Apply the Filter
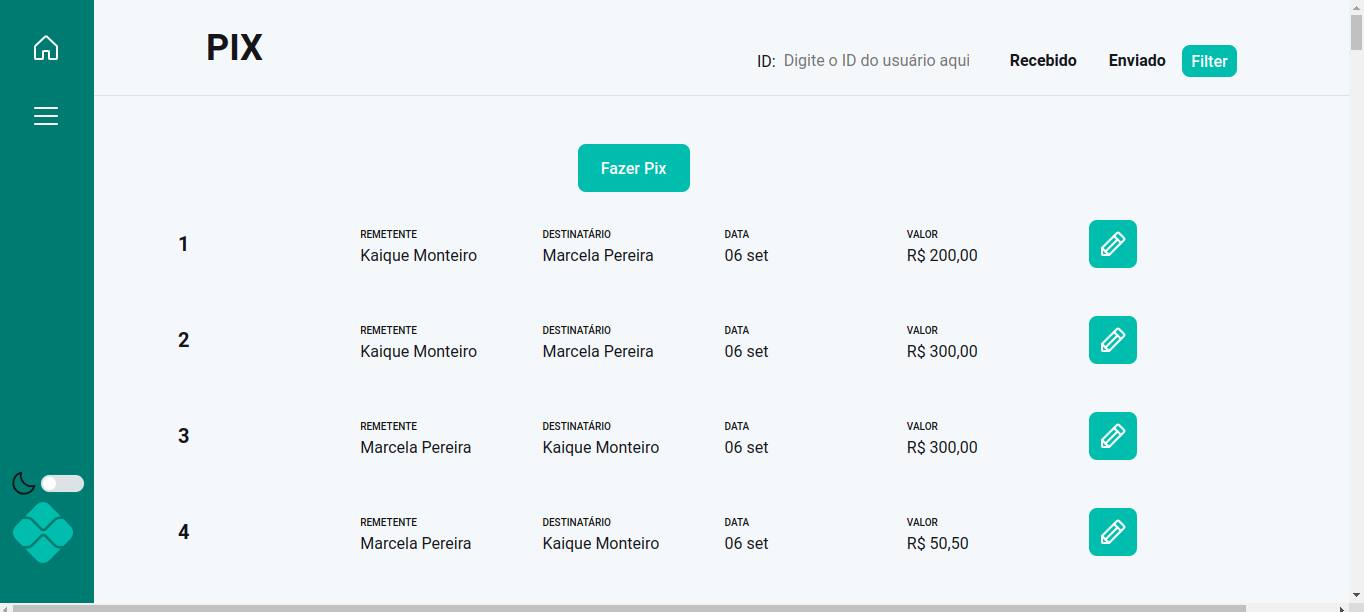1364x612 pixels. pos(1209,61)
